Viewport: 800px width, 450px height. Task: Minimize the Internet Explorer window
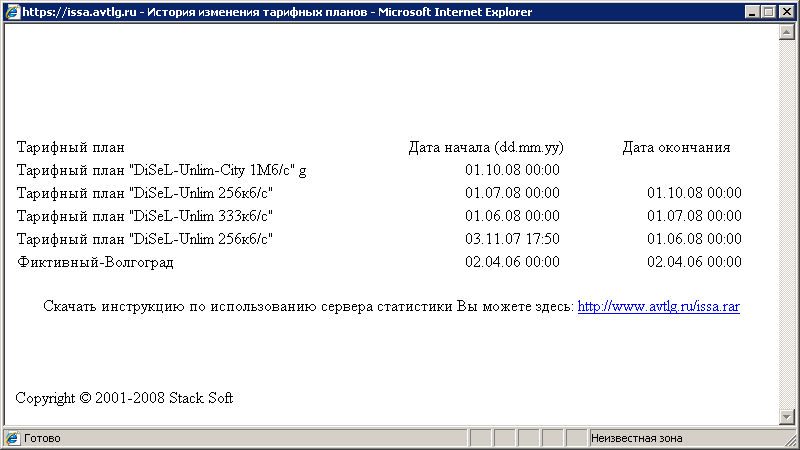pos(751,12)
